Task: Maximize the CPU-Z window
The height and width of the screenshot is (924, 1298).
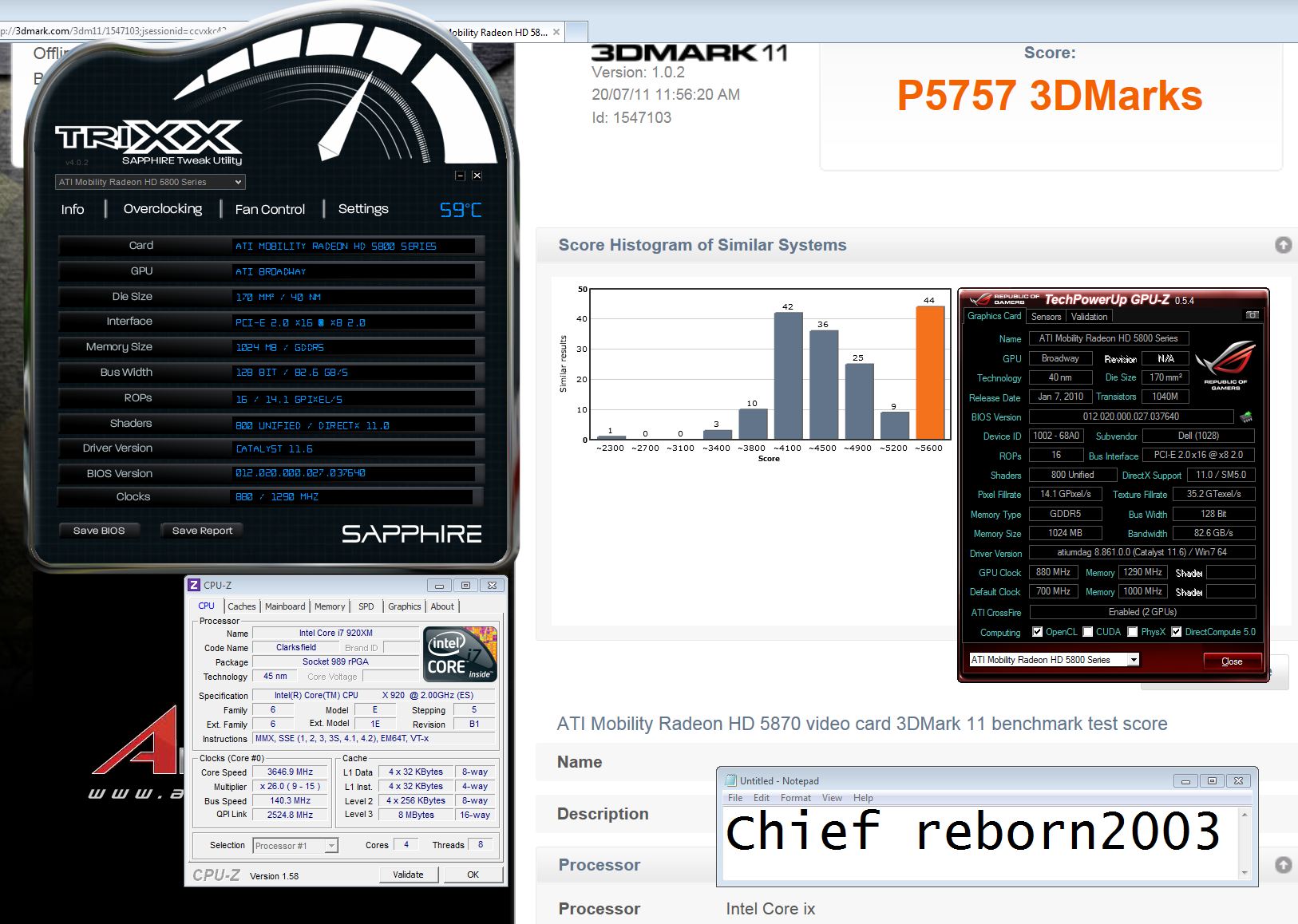Action: click(465, 585)
